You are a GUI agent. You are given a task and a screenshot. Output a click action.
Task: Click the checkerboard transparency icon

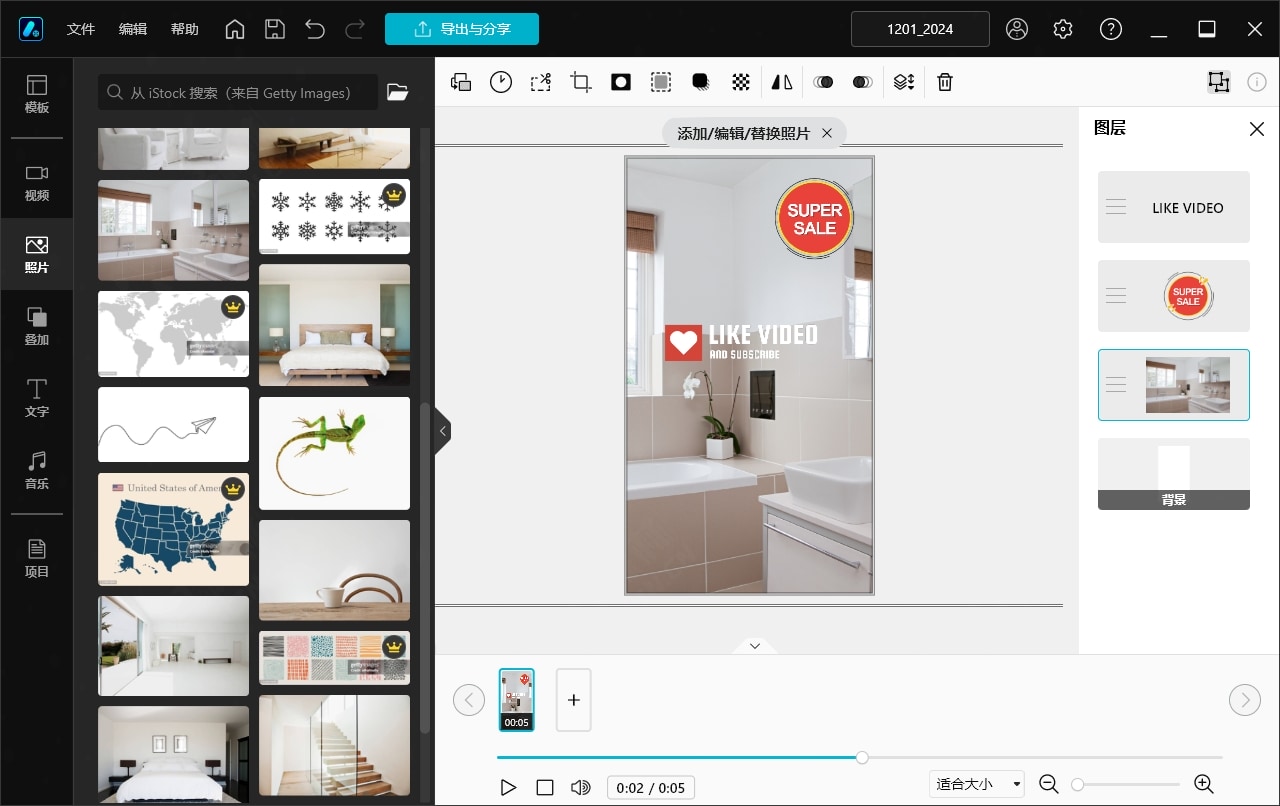pos(741,83)
